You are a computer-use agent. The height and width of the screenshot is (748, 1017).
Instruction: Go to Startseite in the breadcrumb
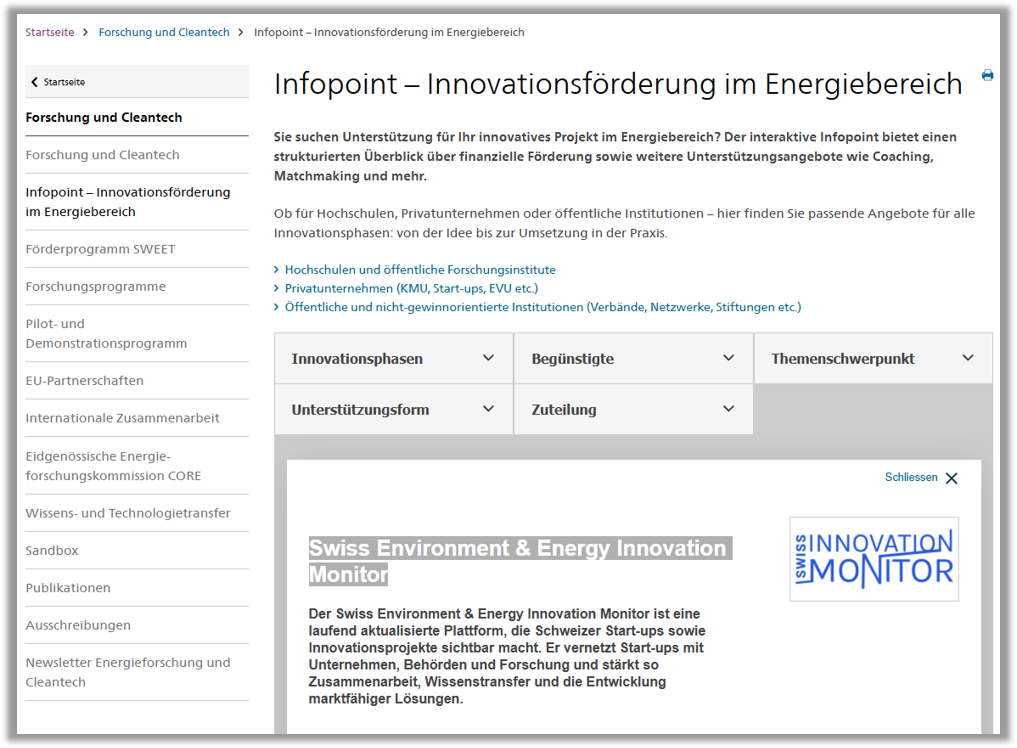(50, 32)
